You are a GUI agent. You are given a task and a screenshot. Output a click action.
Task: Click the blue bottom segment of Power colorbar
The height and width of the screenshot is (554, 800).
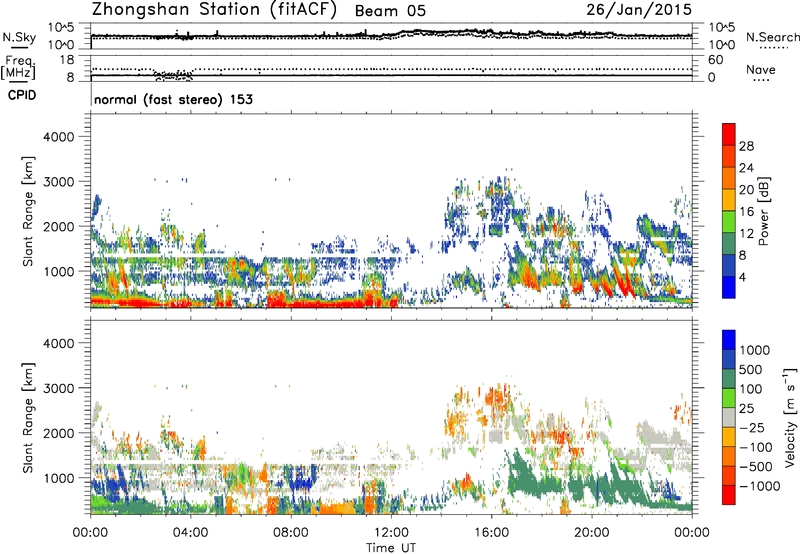729,287
